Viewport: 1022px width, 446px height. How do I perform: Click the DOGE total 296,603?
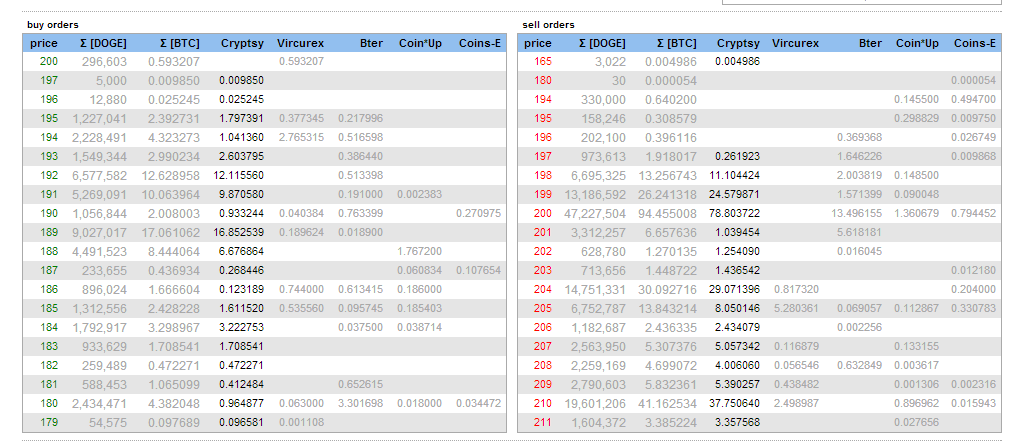[104, 62]
